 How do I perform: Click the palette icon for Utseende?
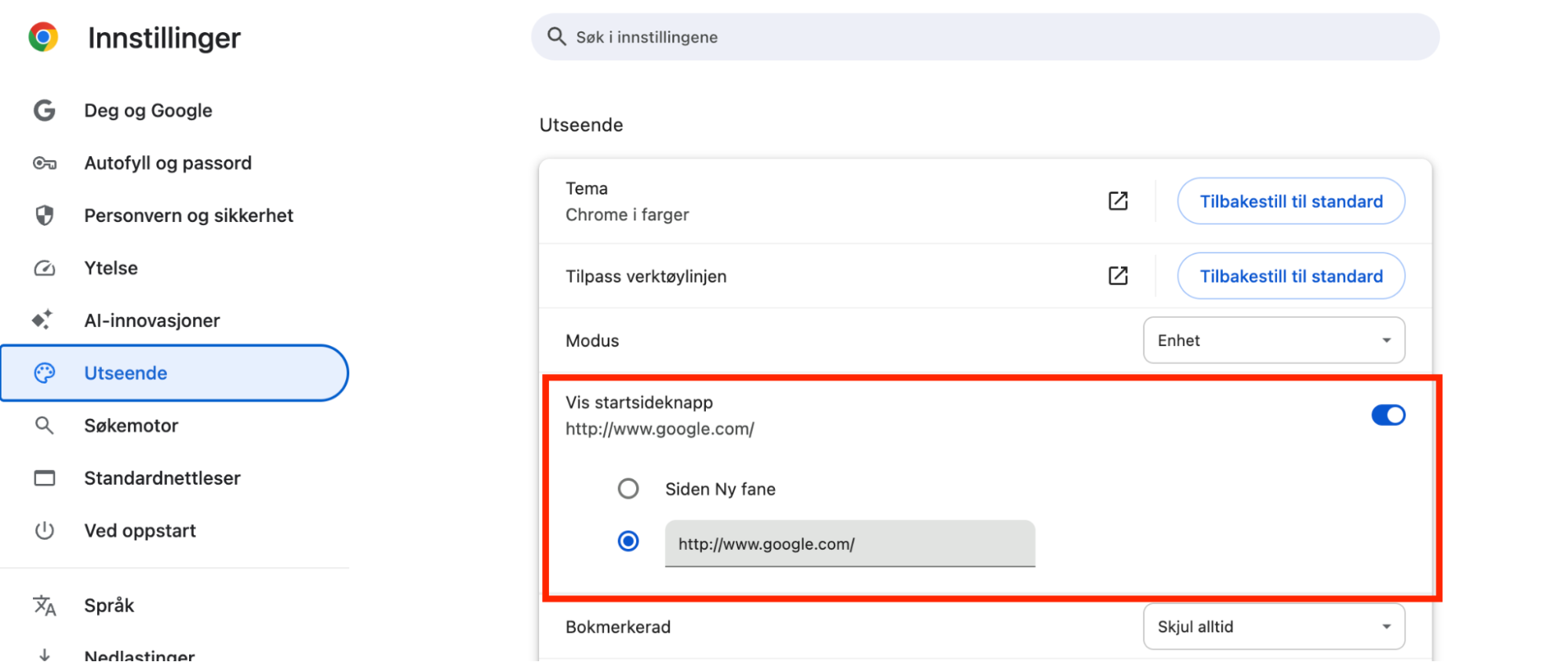(x=45, y=373)
